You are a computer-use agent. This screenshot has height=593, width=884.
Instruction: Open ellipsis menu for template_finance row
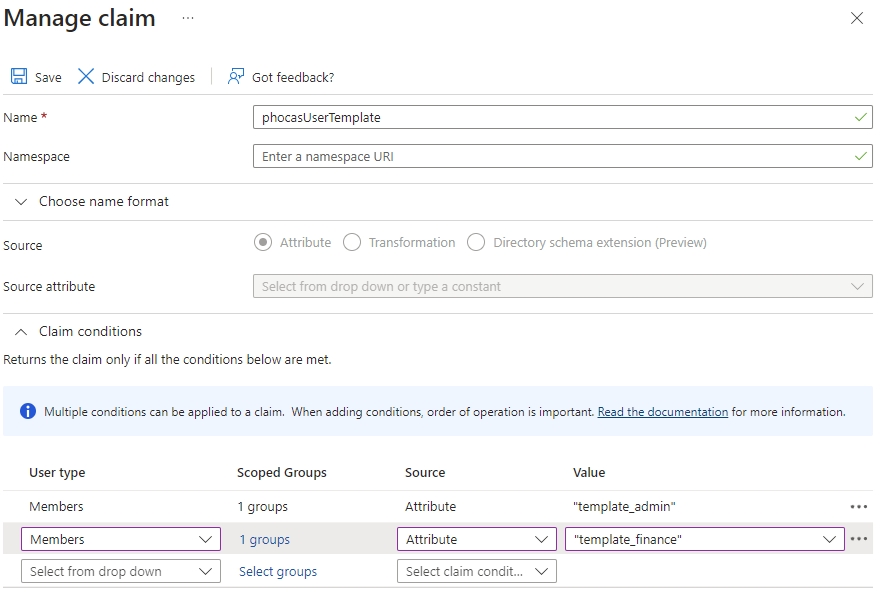click(x=858, y=539)
